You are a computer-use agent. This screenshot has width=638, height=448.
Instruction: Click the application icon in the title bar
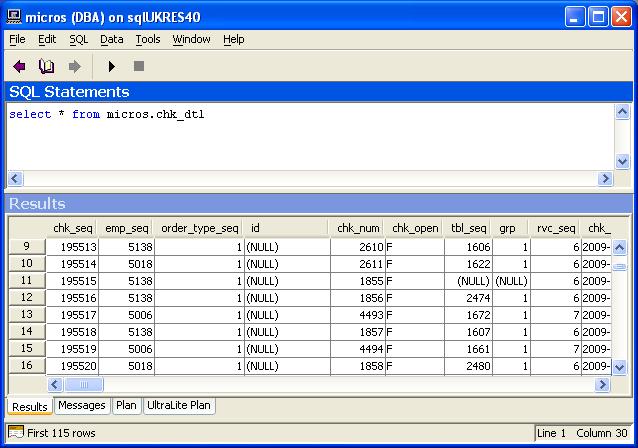point(14,17)
